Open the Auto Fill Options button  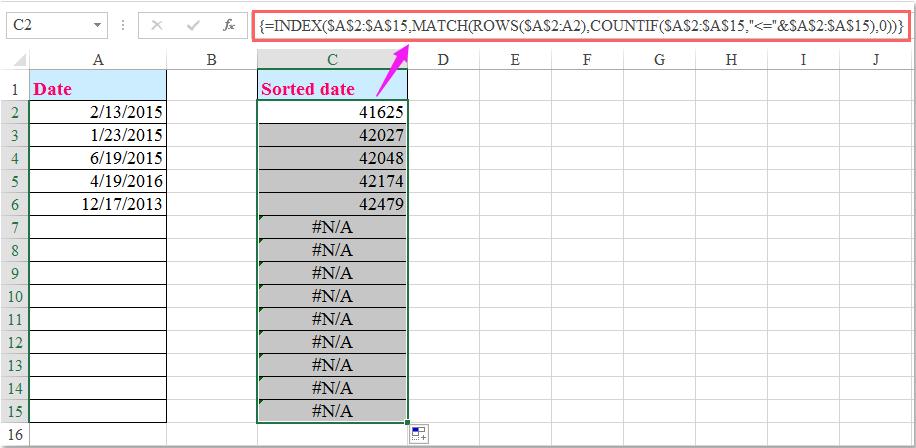[419, 433]
